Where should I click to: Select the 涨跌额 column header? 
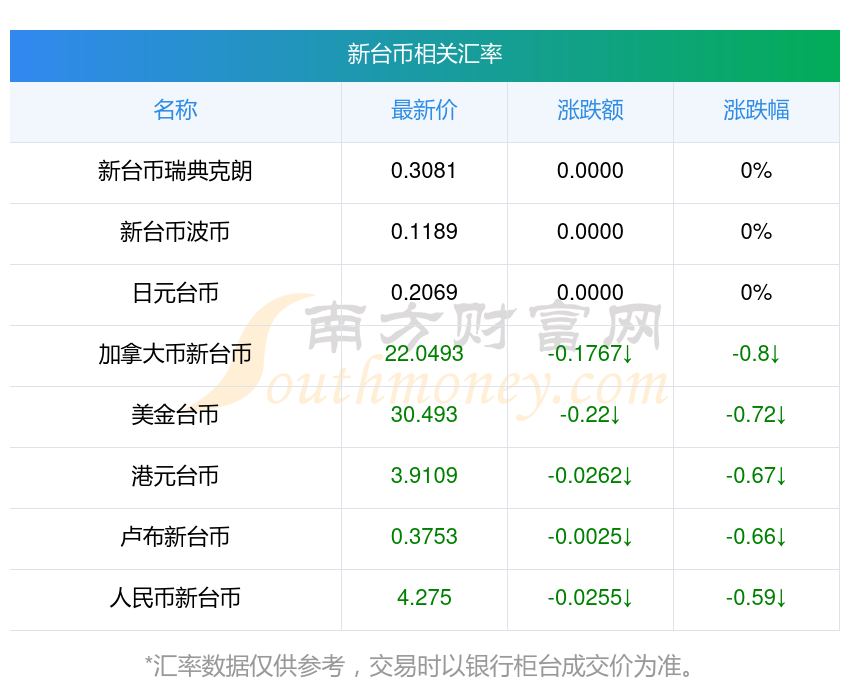590,110
